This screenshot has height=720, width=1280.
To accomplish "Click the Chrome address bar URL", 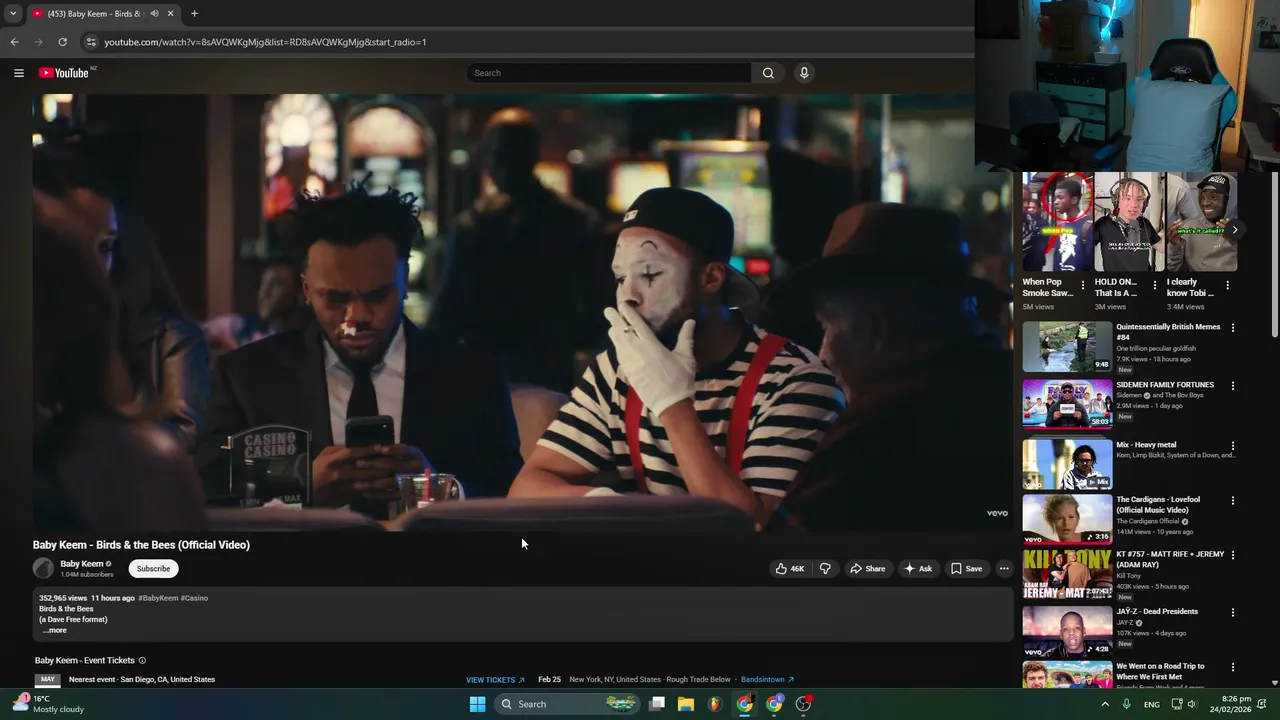I will click(x=265, y=42).
